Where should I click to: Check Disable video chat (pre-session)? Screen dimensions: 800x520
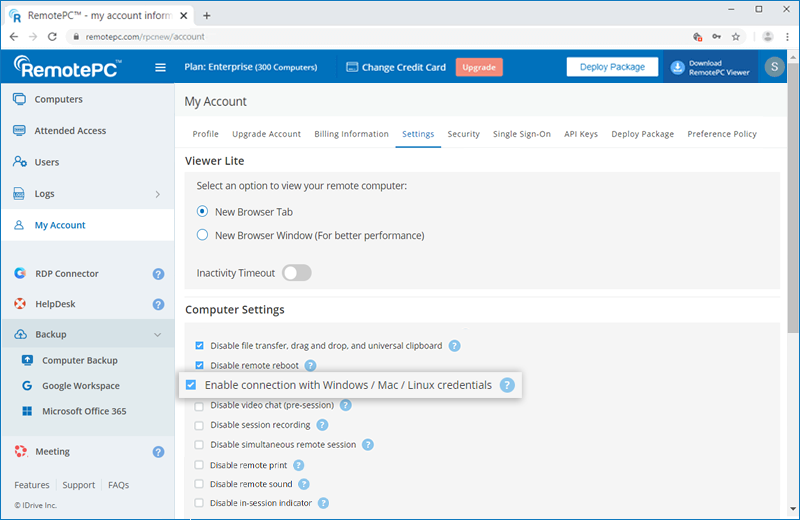[199, 406]
